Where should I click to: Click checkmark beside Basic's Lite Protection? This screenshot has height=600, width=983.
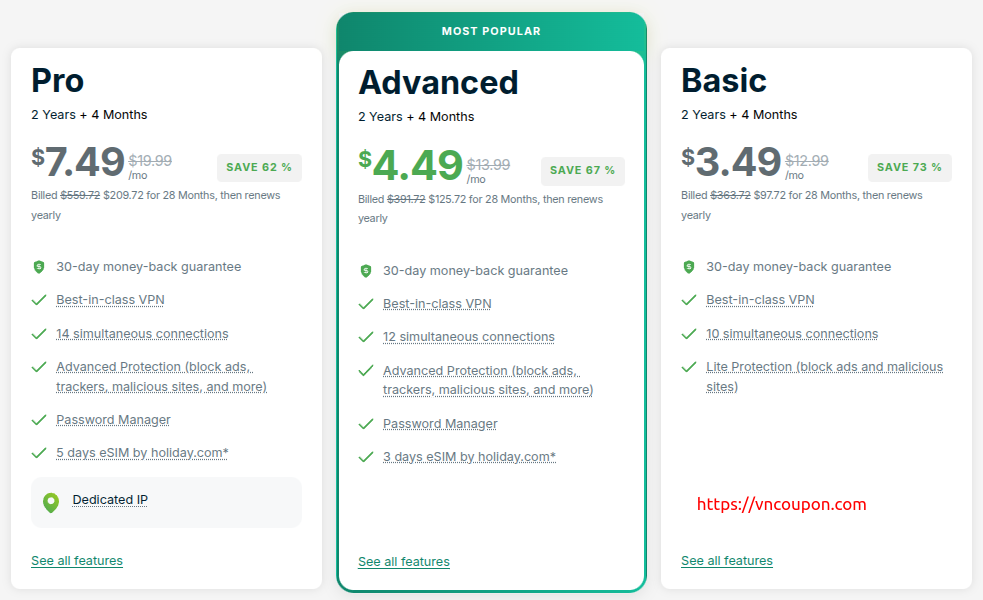pyautogui.click(x=689, y=367)
